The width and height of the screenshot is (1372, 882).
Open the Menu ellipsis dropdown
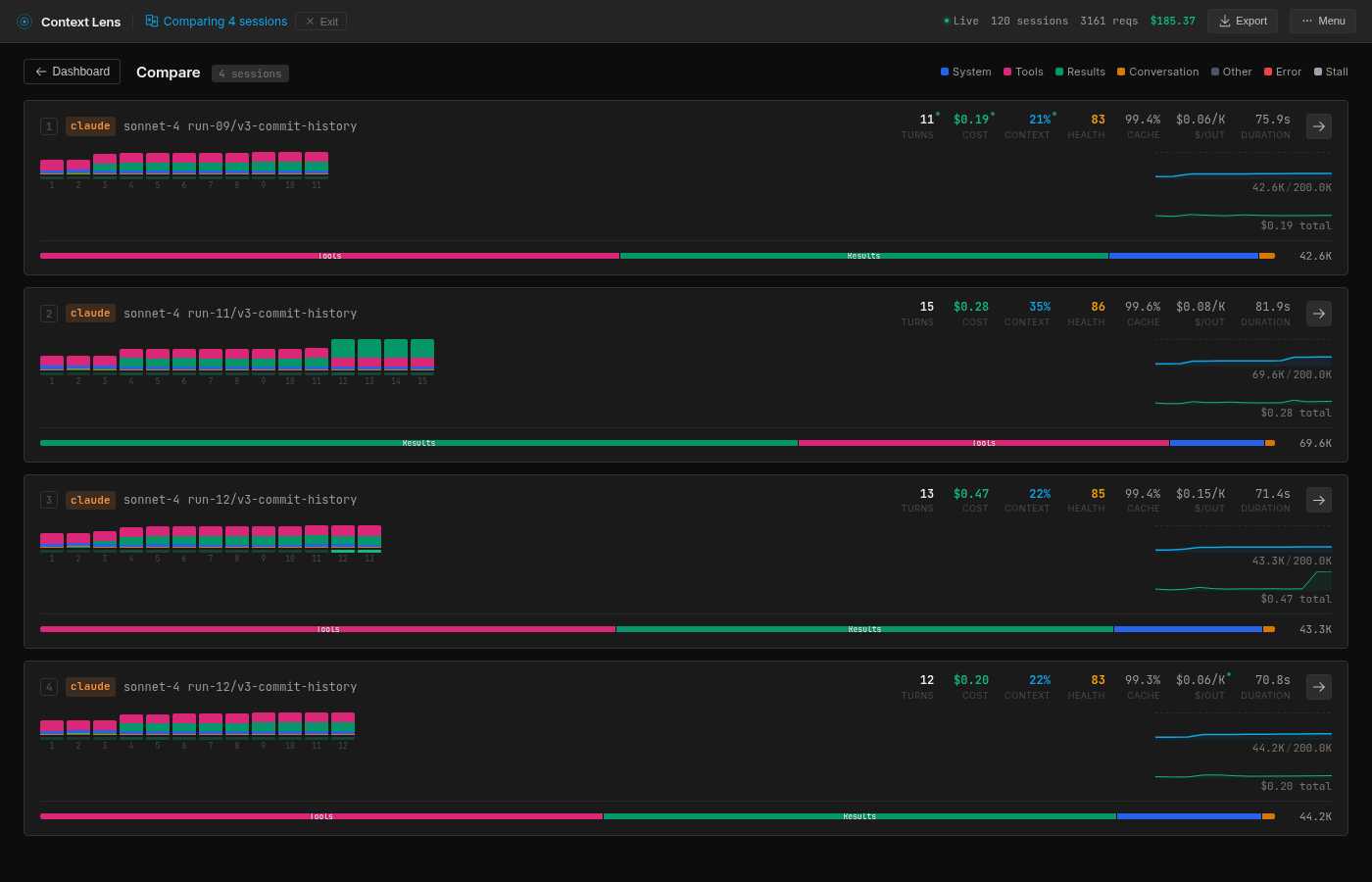coord(1322,21)
